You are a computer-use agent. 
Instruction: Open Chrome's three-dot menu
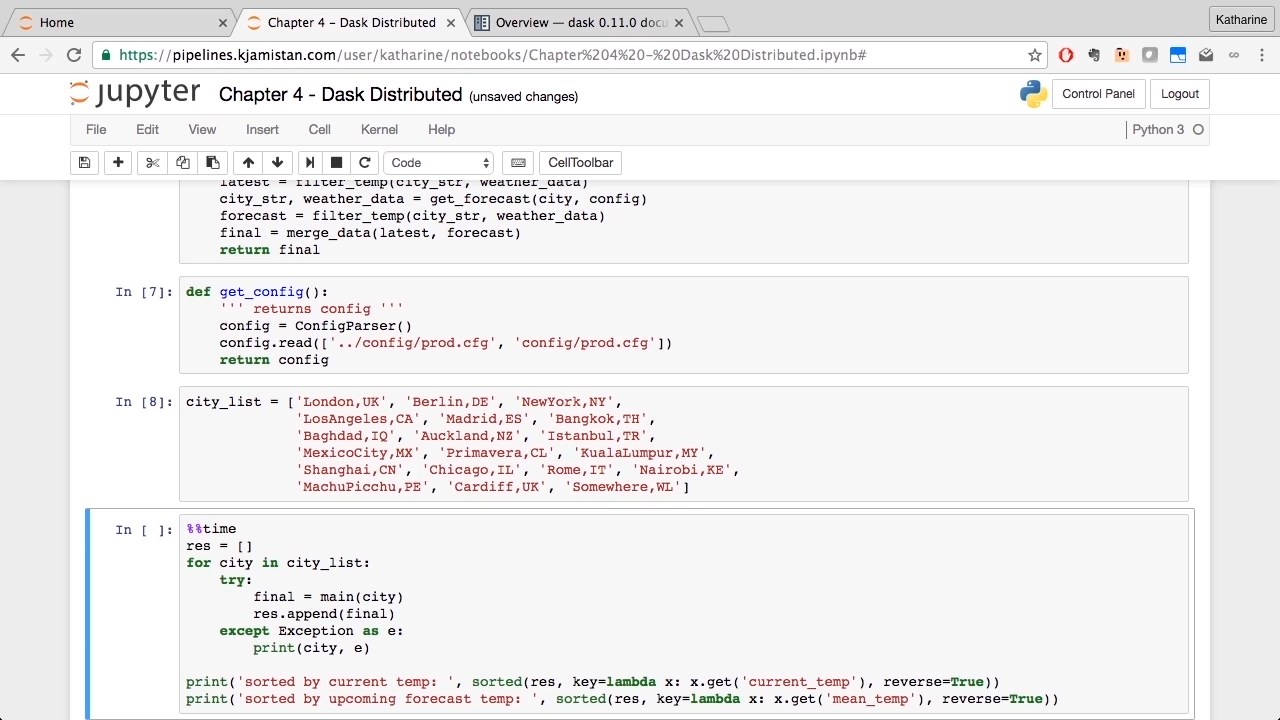click(1261, 55)
